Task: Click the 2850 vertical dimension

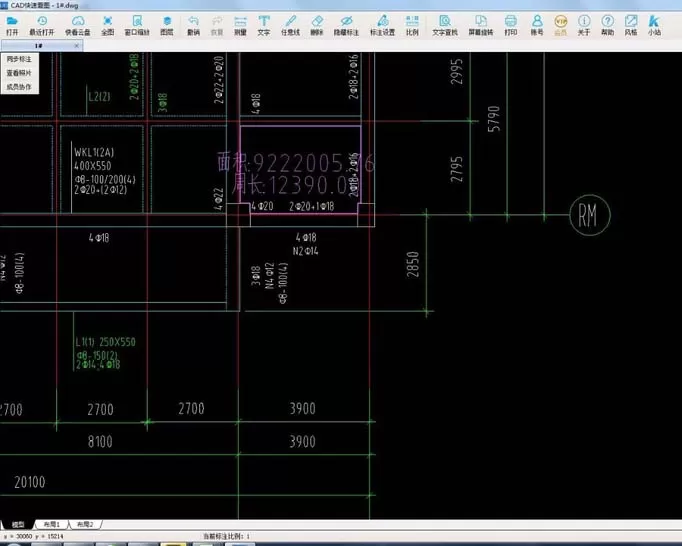Action: (412, 264)
